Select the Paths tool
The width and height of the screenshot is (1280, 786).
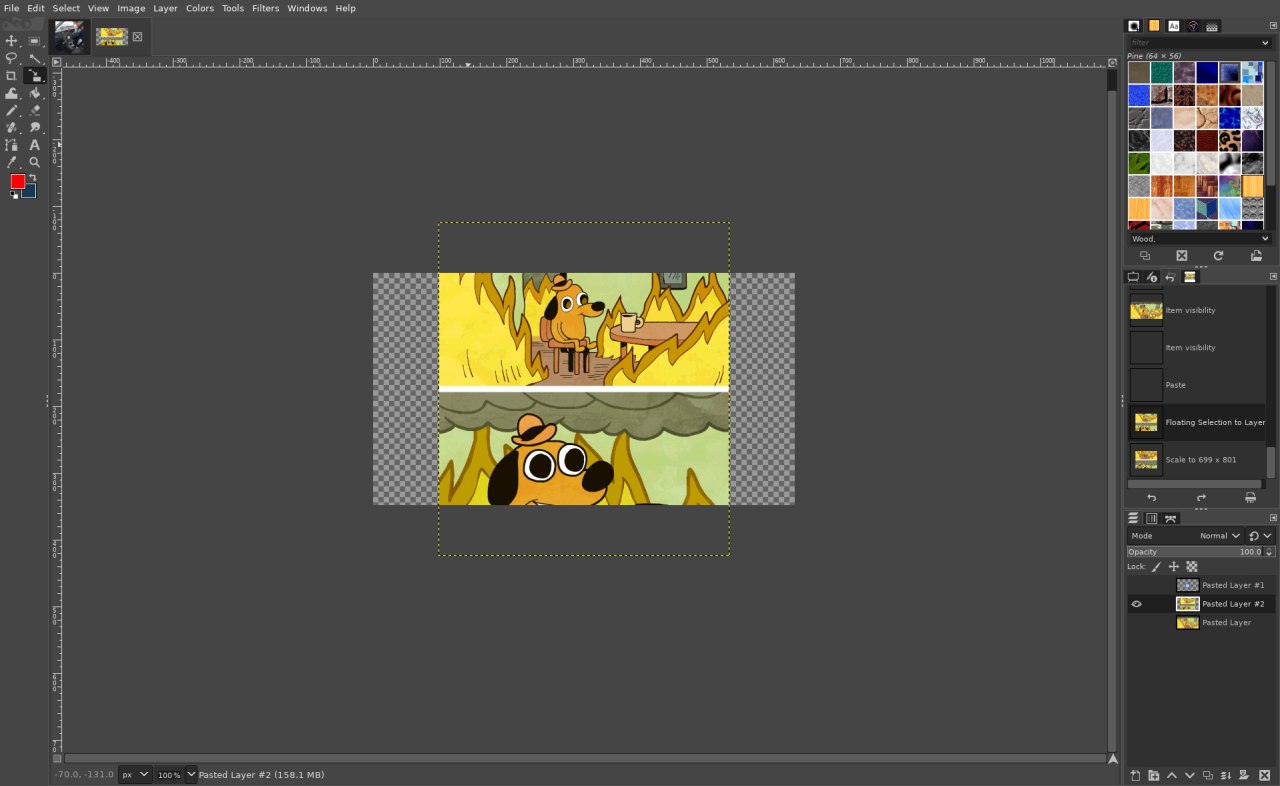[12, 145]
